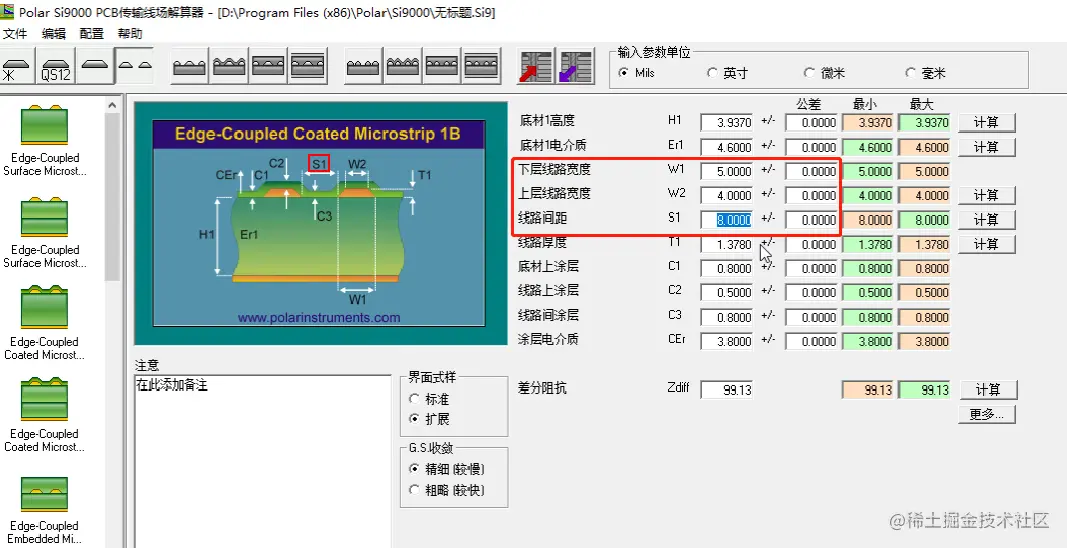Click the H1 tolerance field
Screen dimensions: 1067x548
pos(812,123)
